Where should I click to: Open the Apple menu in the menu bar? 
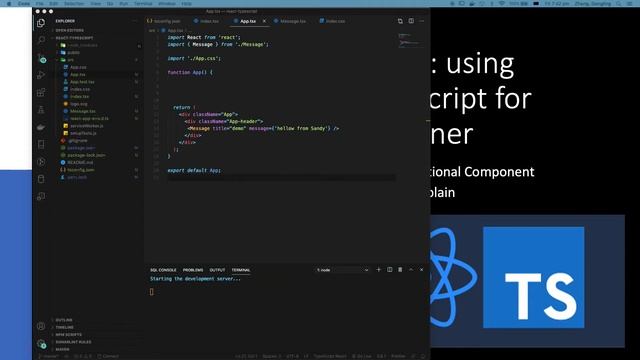[x=8, y=3]
